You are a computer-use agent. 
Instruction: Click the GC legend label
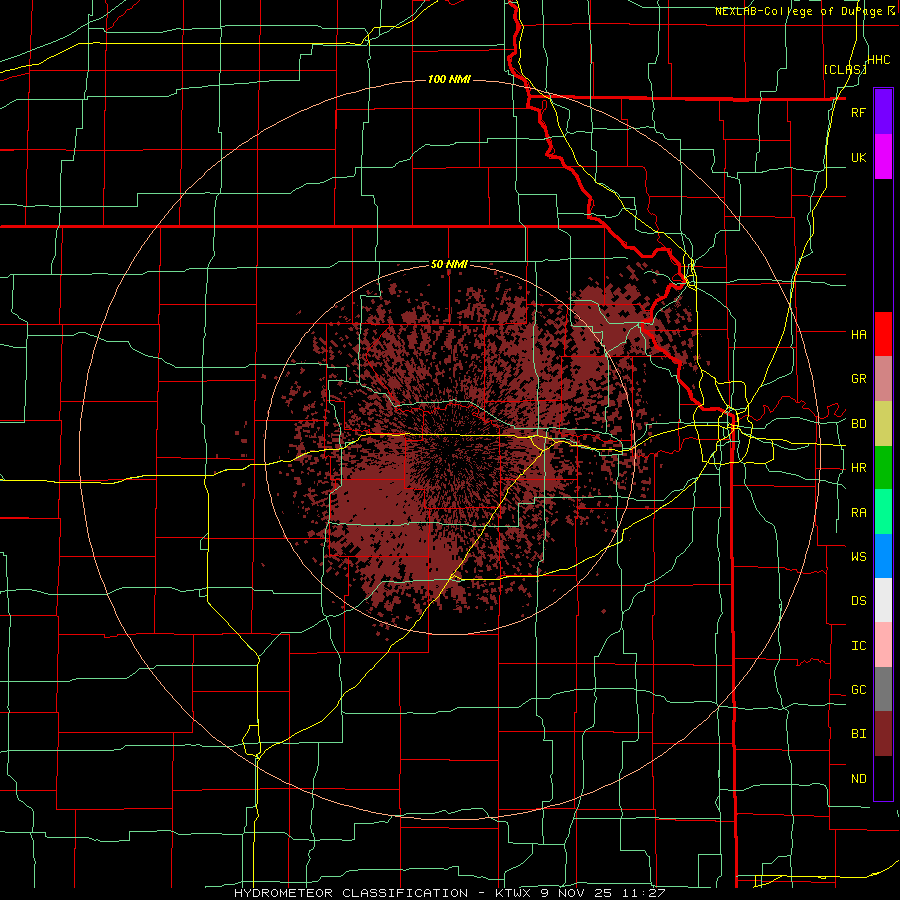858,690
